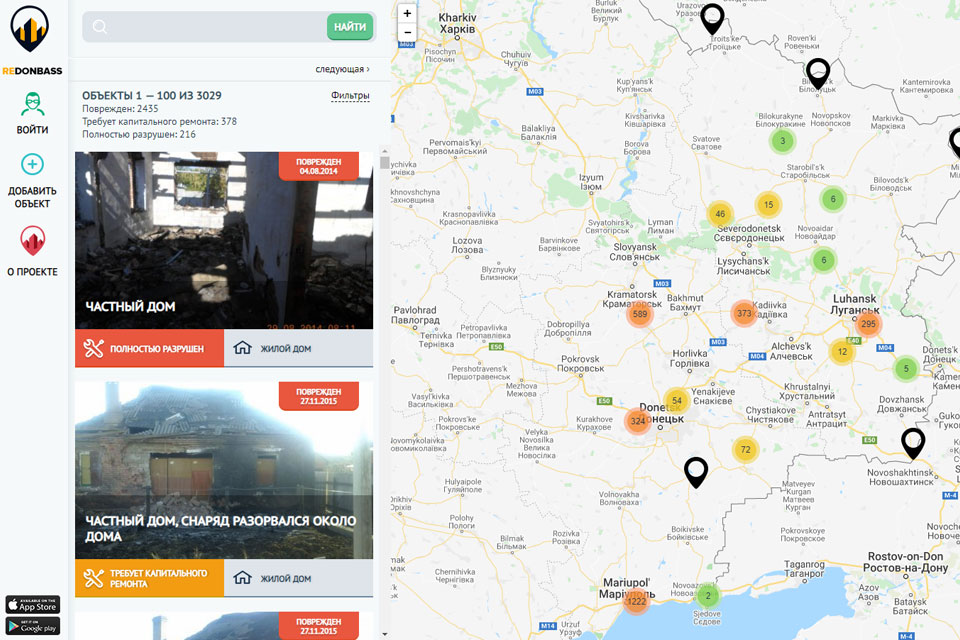This screenshot has width=960, height=640.
Task: Open the Google Play badge
Action: (x=33, y=626)
